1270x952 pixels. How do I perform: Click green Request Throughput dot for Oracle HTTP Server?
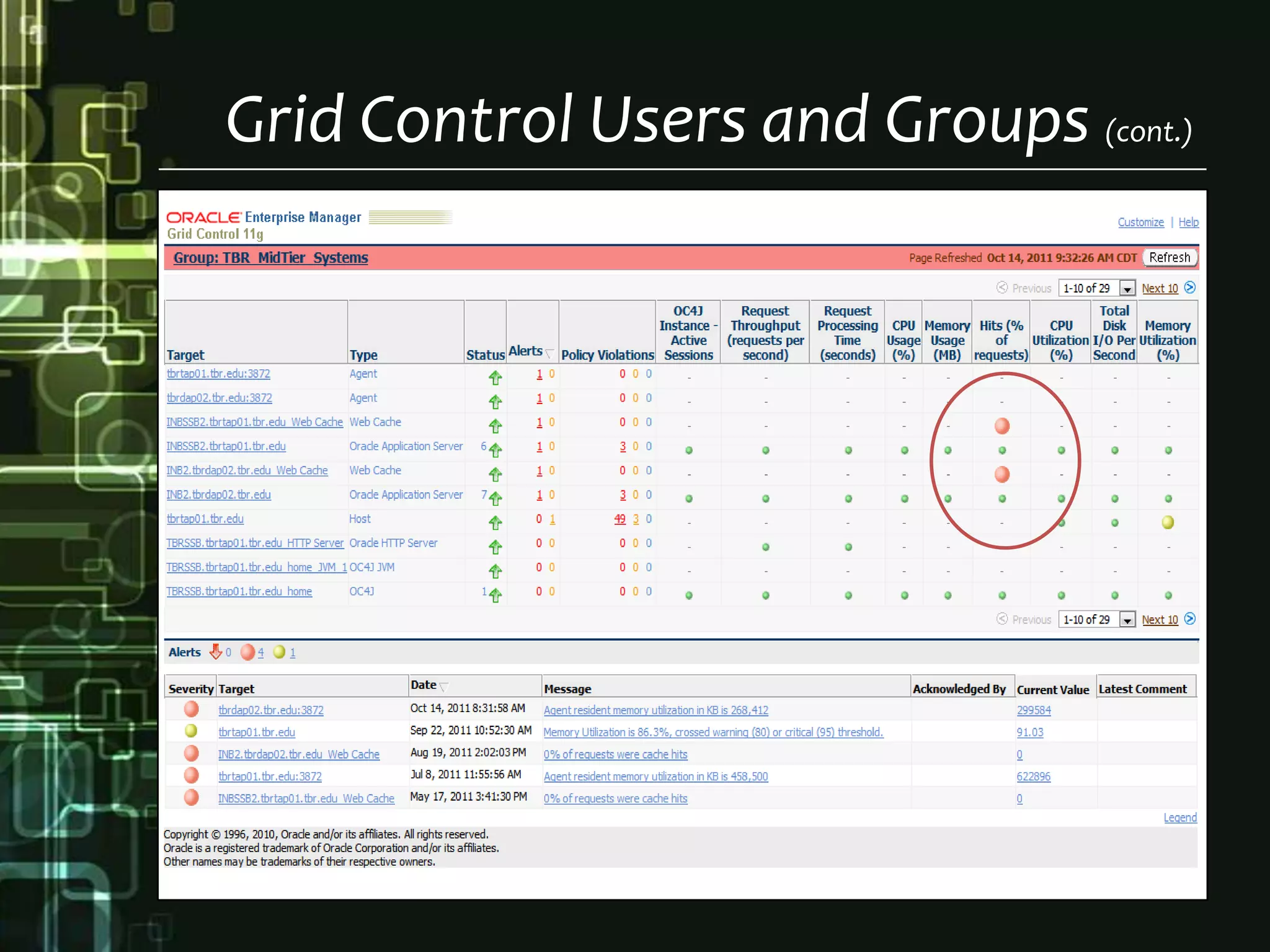[765, 547]
